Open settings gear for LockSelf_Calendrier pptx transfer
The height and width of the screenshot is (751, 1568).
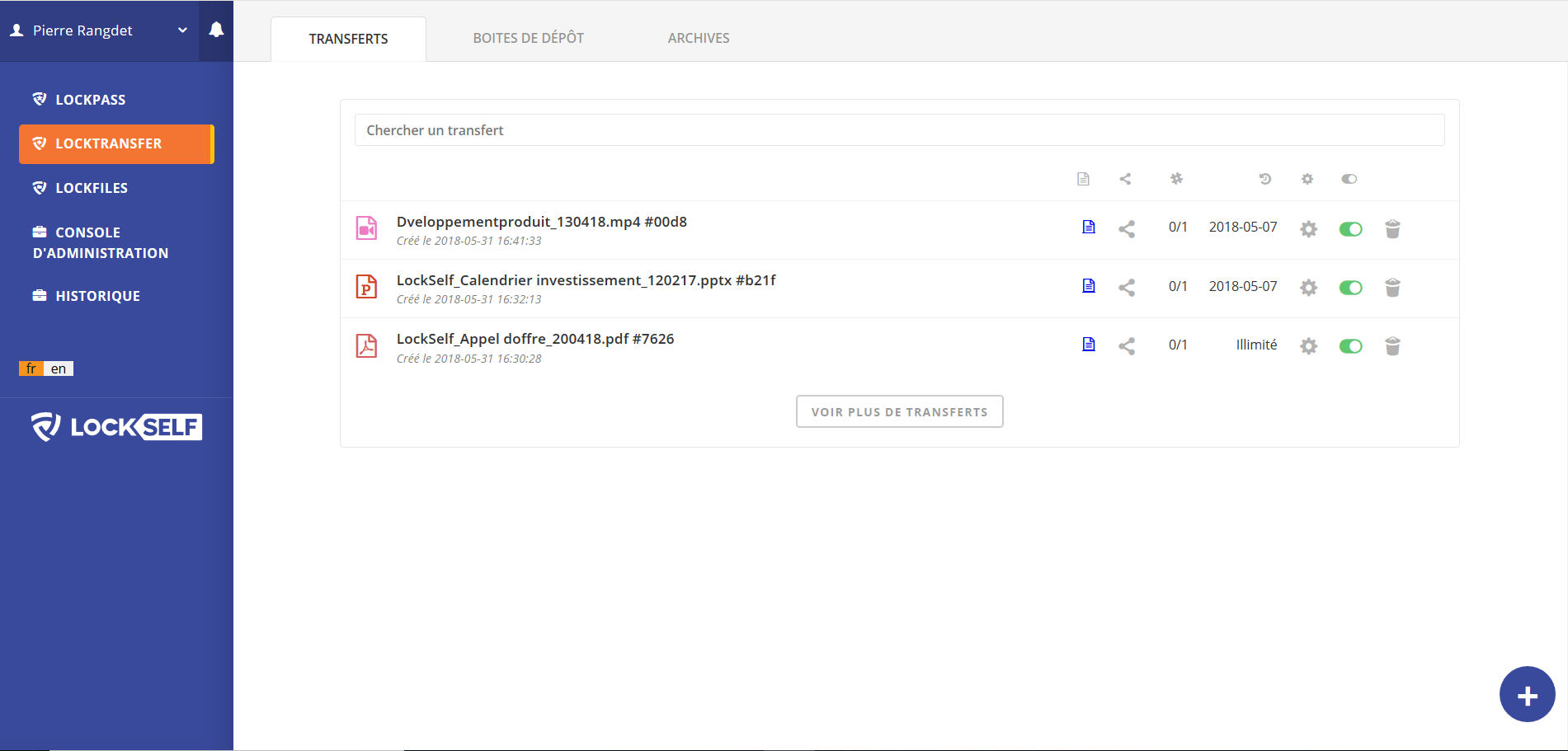click(x=1308, y=288)
